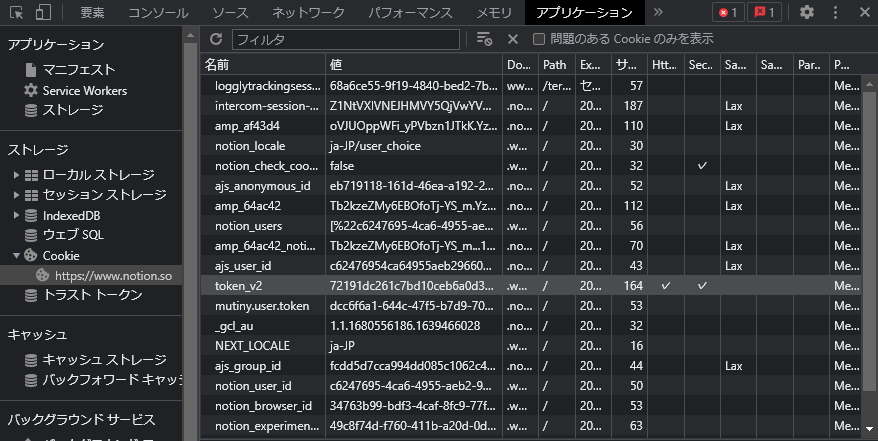878x441 pixels.
Task: Select the intercom-session-... cookie row
Action: pyautogui.click(x=530, y=106)
